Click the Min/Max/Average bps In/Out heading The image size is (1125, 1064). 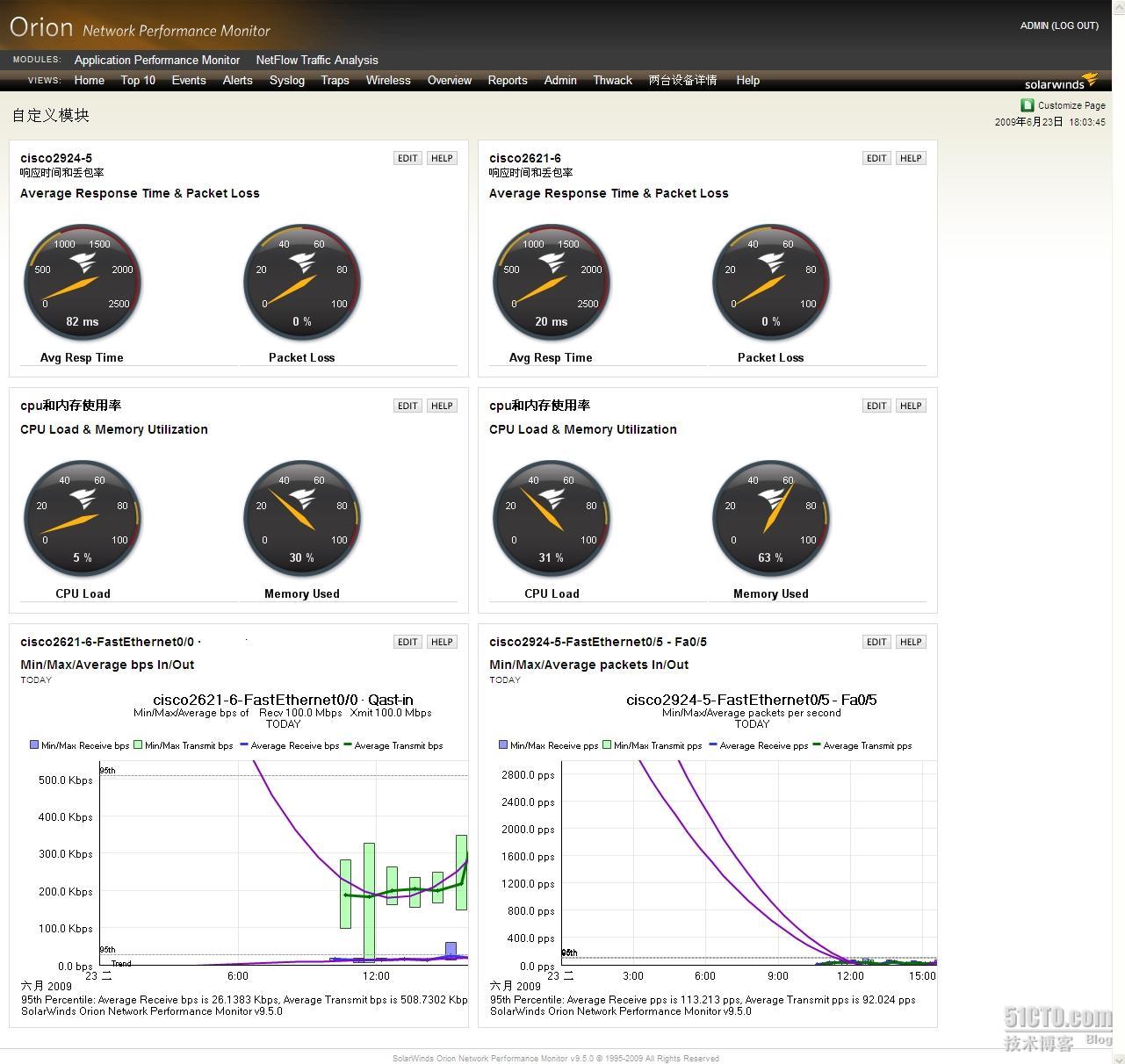107,665
